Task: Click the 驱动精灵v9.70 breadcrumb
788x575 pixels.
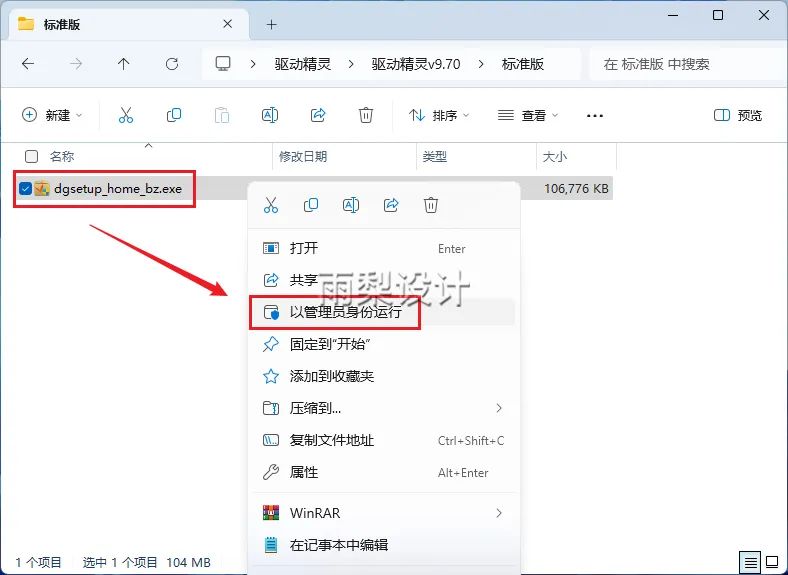Action: (416, 64)
